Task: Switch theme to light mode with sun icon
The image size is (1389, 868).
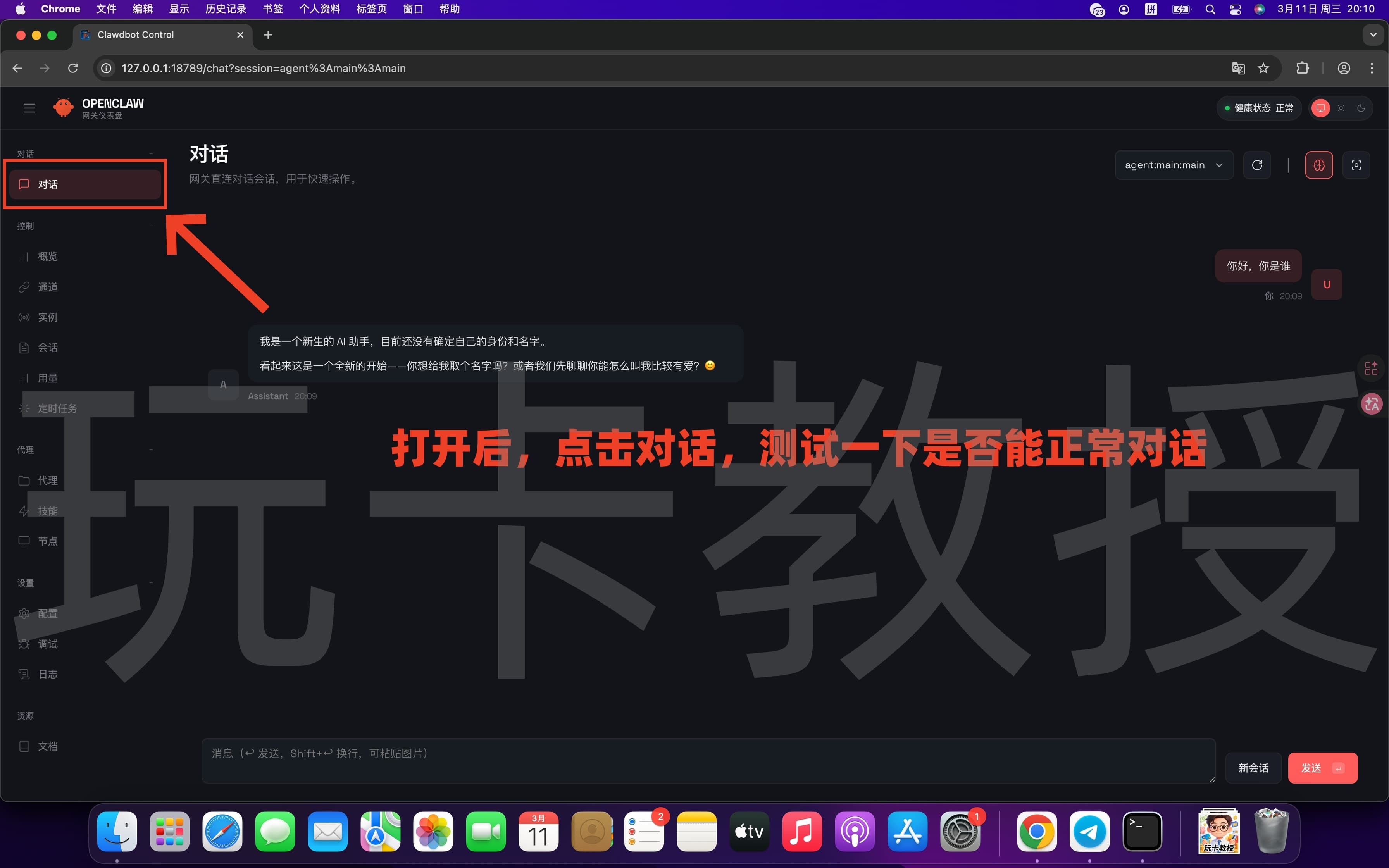Action: [1340, 108]
